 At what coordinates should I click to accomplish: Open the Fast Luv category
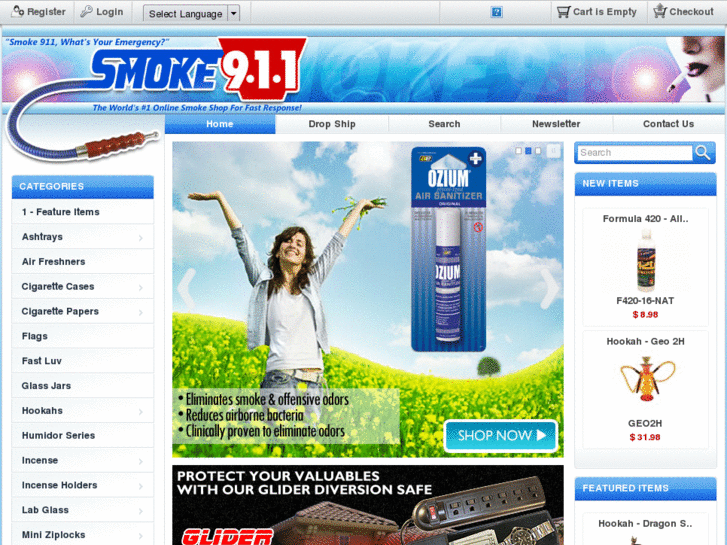pyautogui.click(x=83, y=361)
